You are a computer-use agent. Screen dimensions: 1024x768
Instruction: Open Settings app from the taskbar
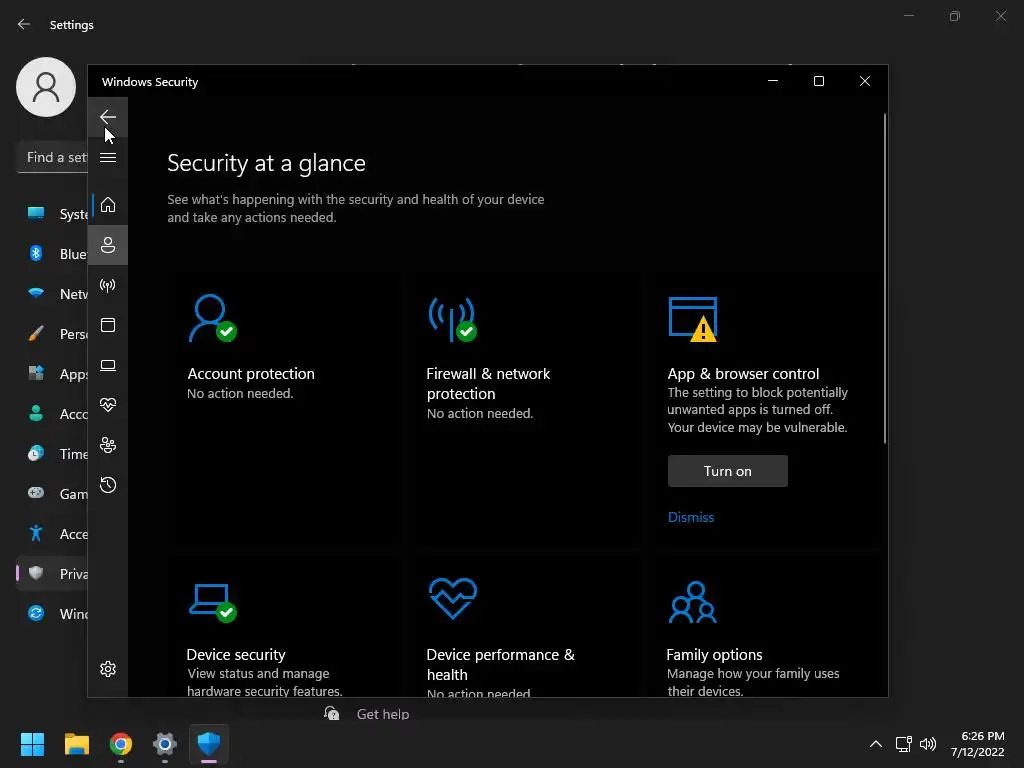click(x=165, y=744)
